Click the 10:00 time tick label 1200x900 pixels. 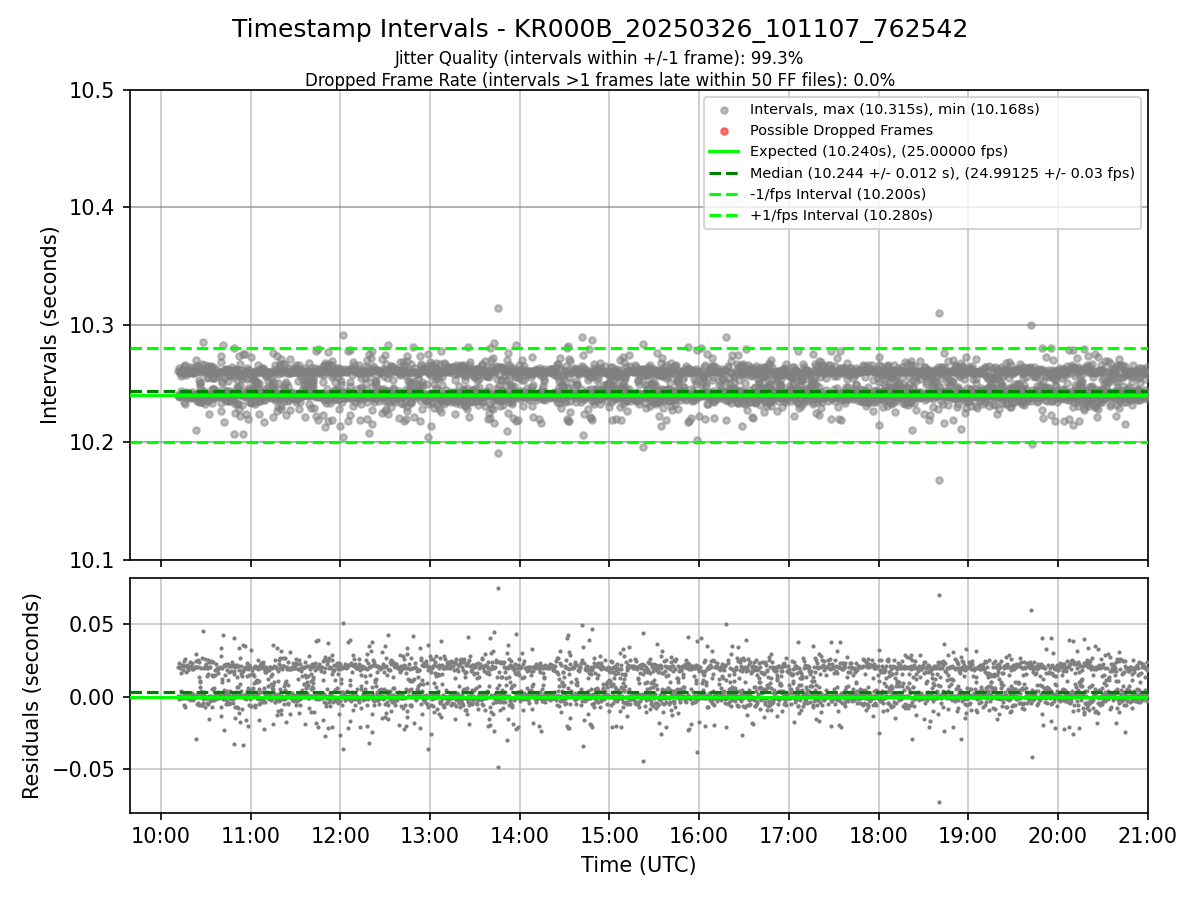[x=160, y=834]
